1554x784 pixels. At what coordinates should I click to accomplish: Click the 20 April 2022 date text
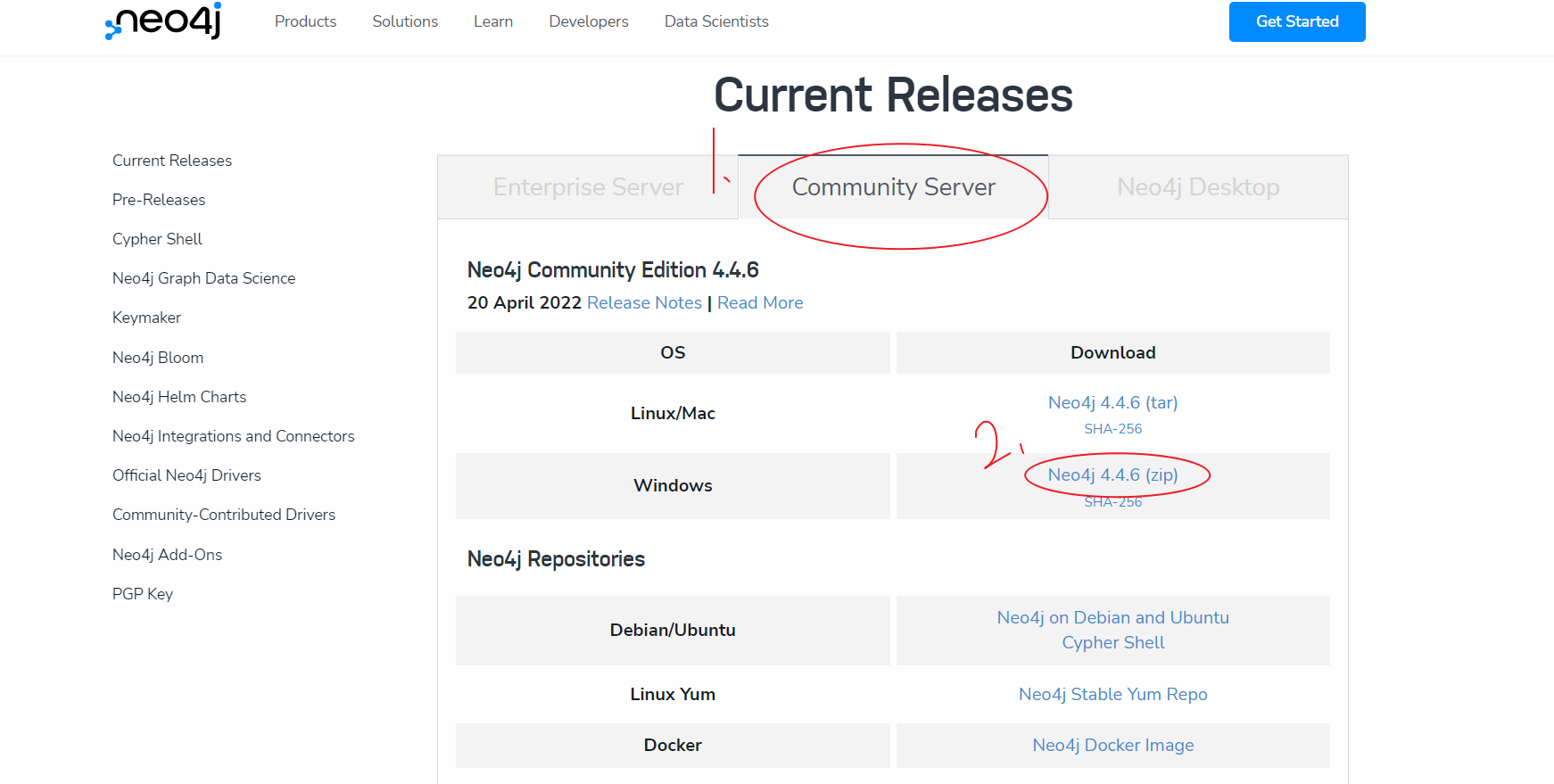(x=525, y=302)
